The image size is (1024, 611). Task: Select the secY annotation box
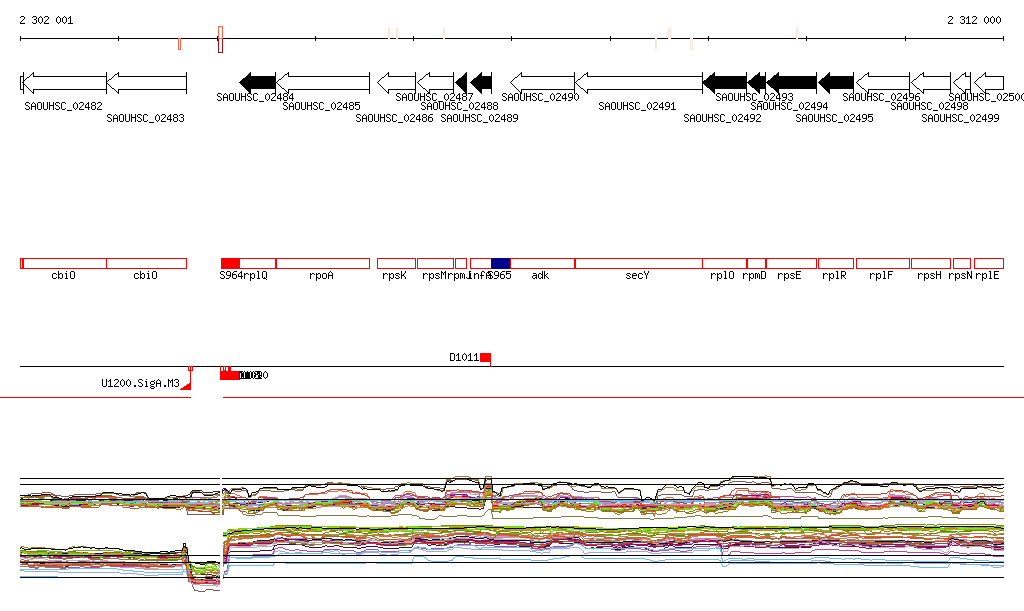tap(638, 263)
